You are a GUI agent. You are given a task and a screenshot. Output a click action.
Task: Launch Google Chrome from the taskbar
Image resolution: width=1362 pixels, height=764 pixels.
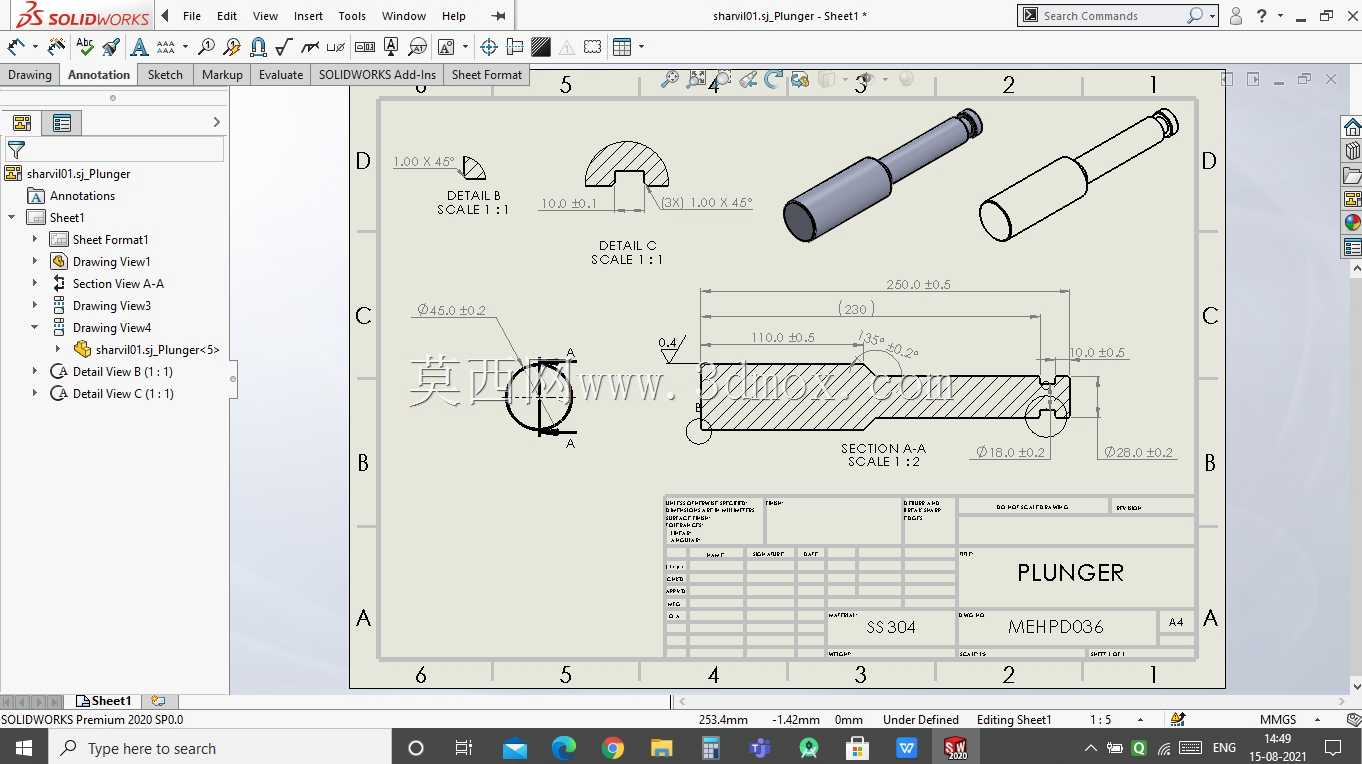[x=613, y=747]
